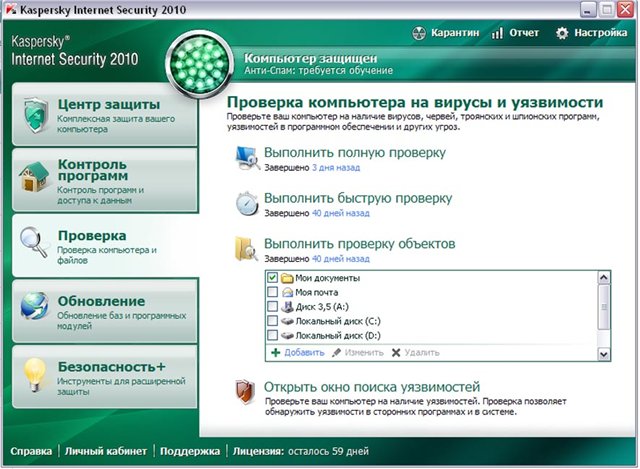Click the green protection status indicator orb
Viewport: 640px width, 469px height.
point(199,64)
